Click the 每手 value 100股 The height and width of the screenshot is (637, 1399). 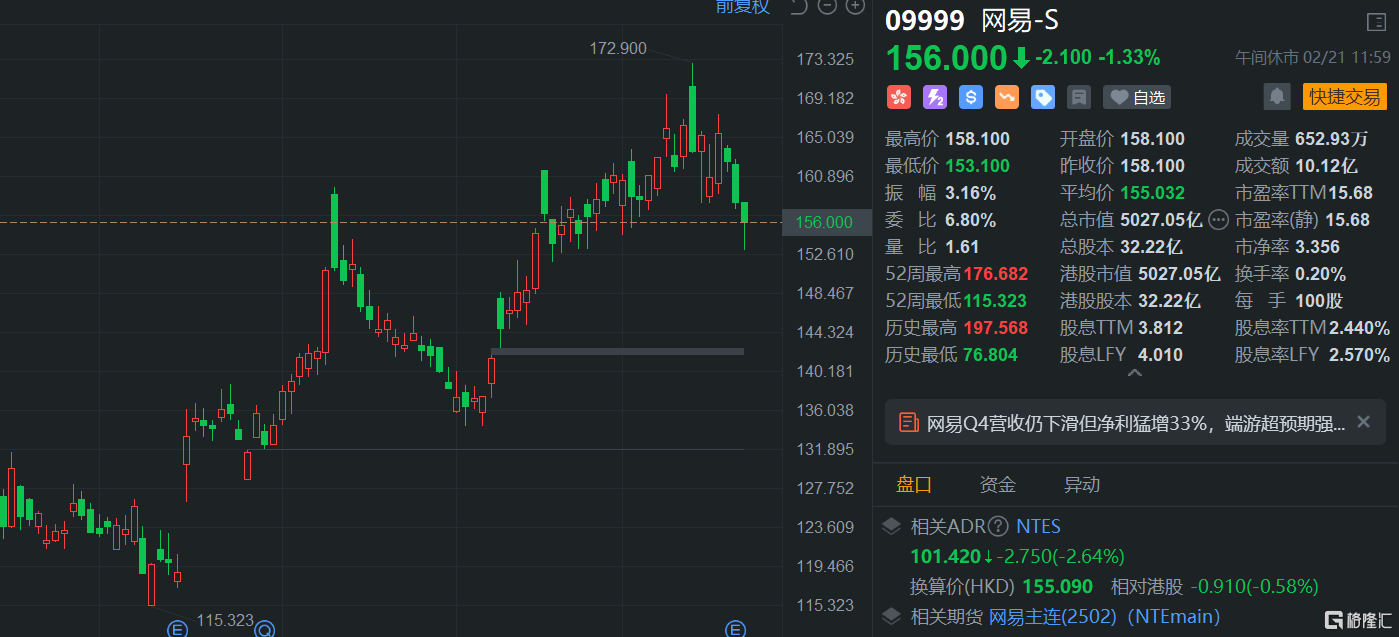tap(1319, 301)
